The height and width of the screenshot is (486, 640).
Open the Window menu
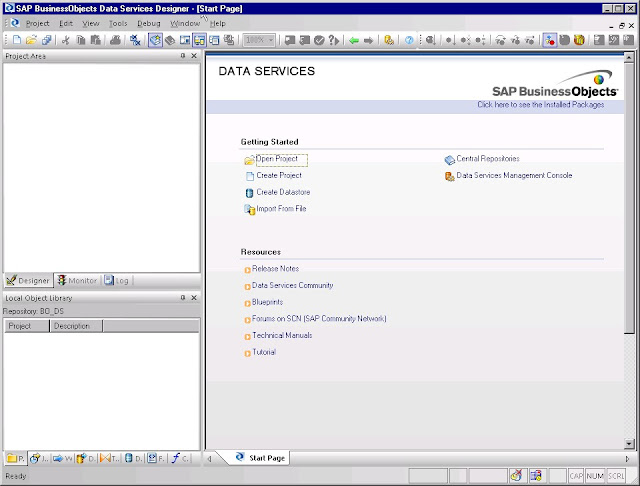(185, 24)
